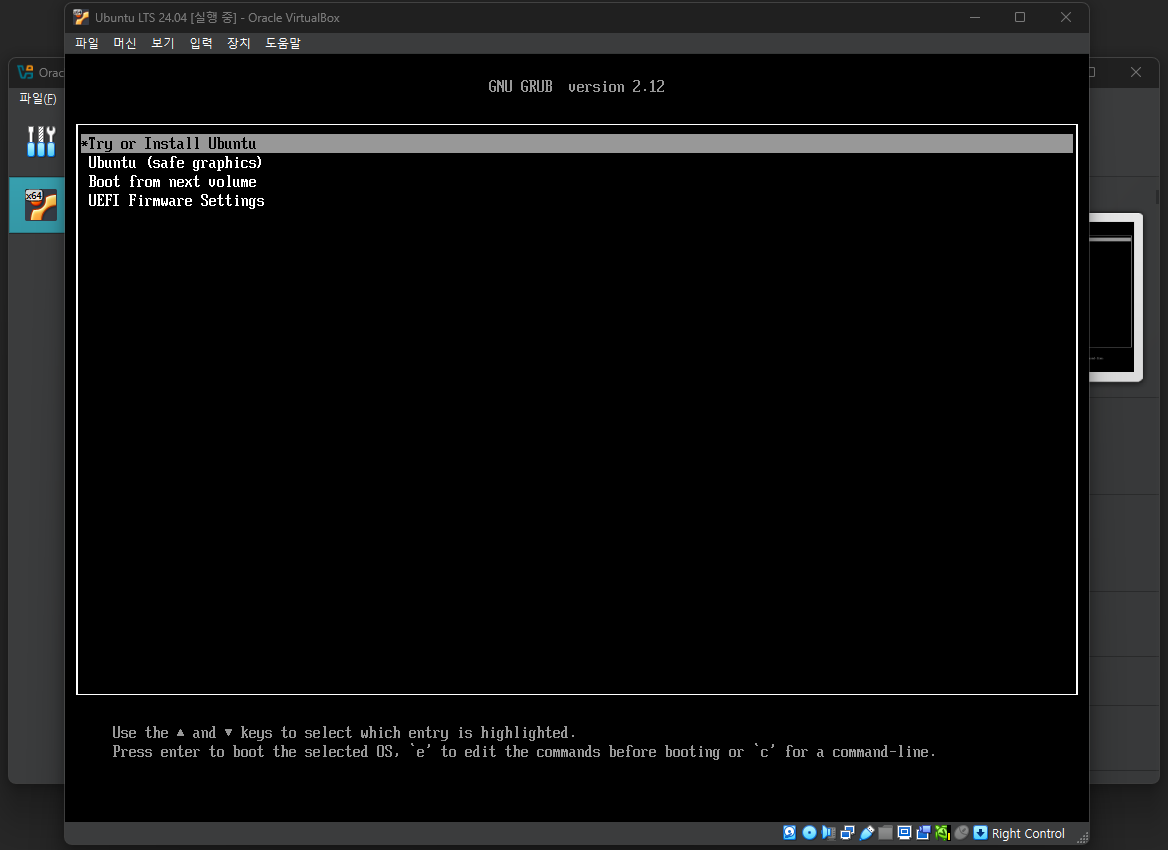Click the VirtualBox icon in VM title bar
This screenshot has height=850, width=1168.
coord(80,17)
